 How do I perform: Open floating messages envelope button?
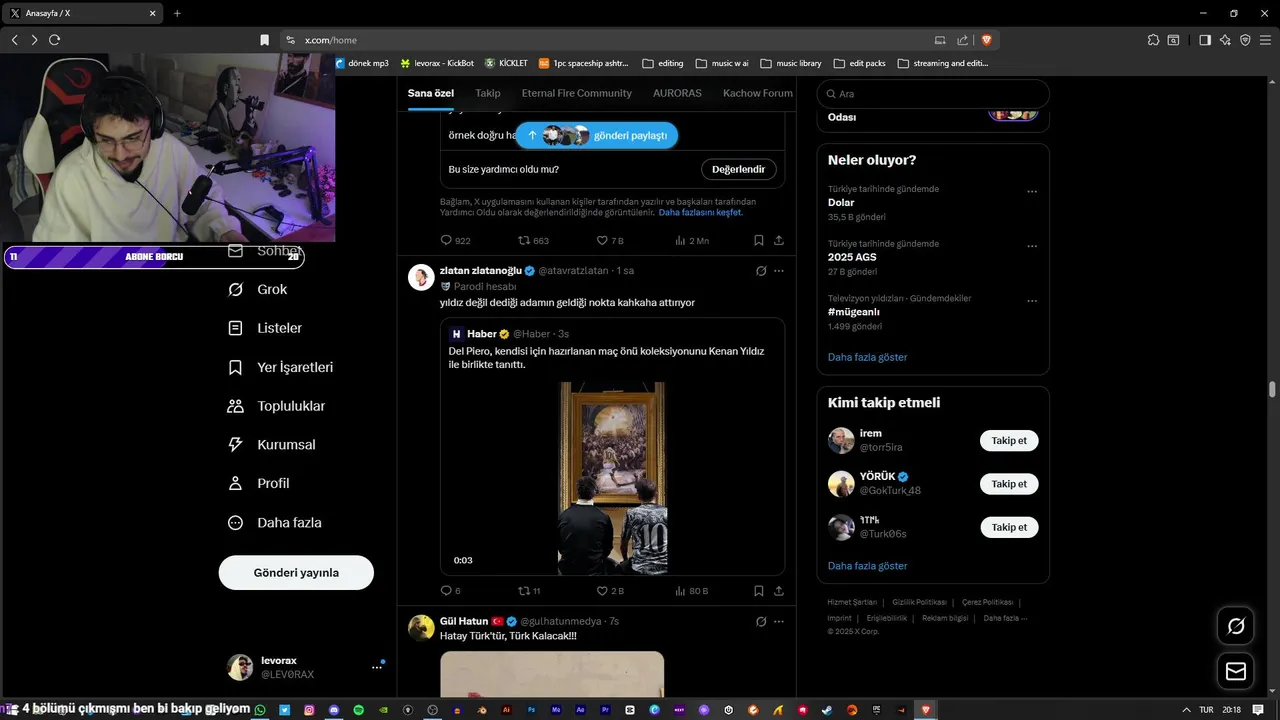tap(1236, 672)
